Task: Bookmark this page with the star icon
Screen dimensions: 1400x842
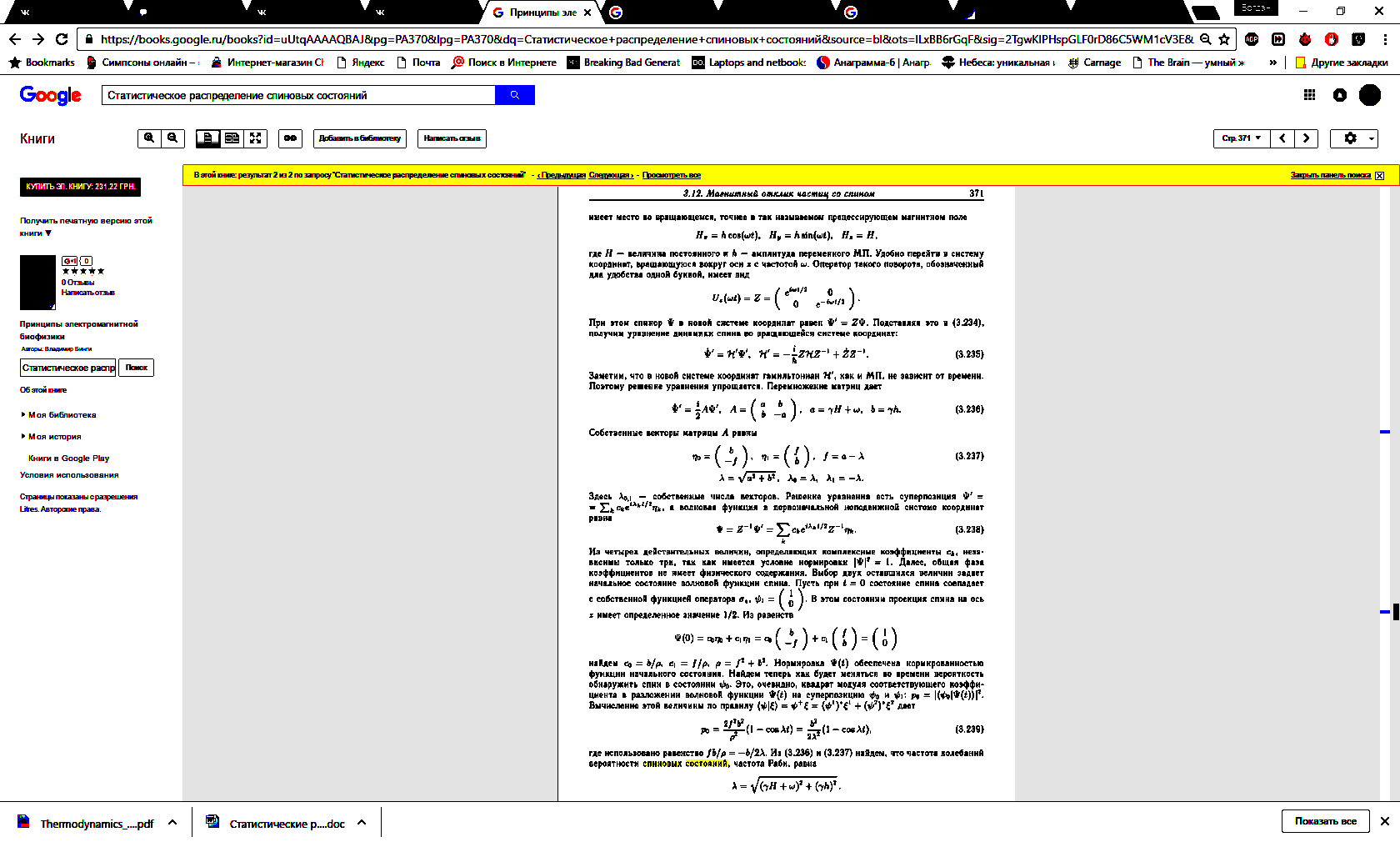Action: [1223, 39]
